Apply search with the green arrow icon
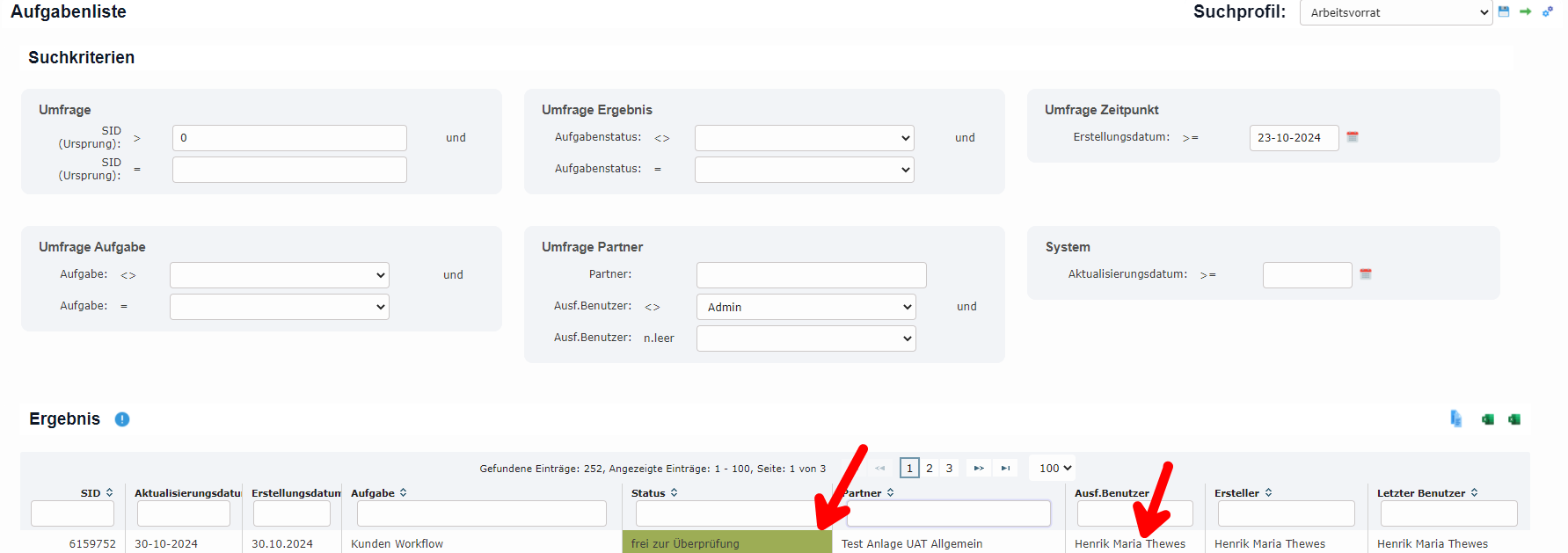 pos(1525,11)
